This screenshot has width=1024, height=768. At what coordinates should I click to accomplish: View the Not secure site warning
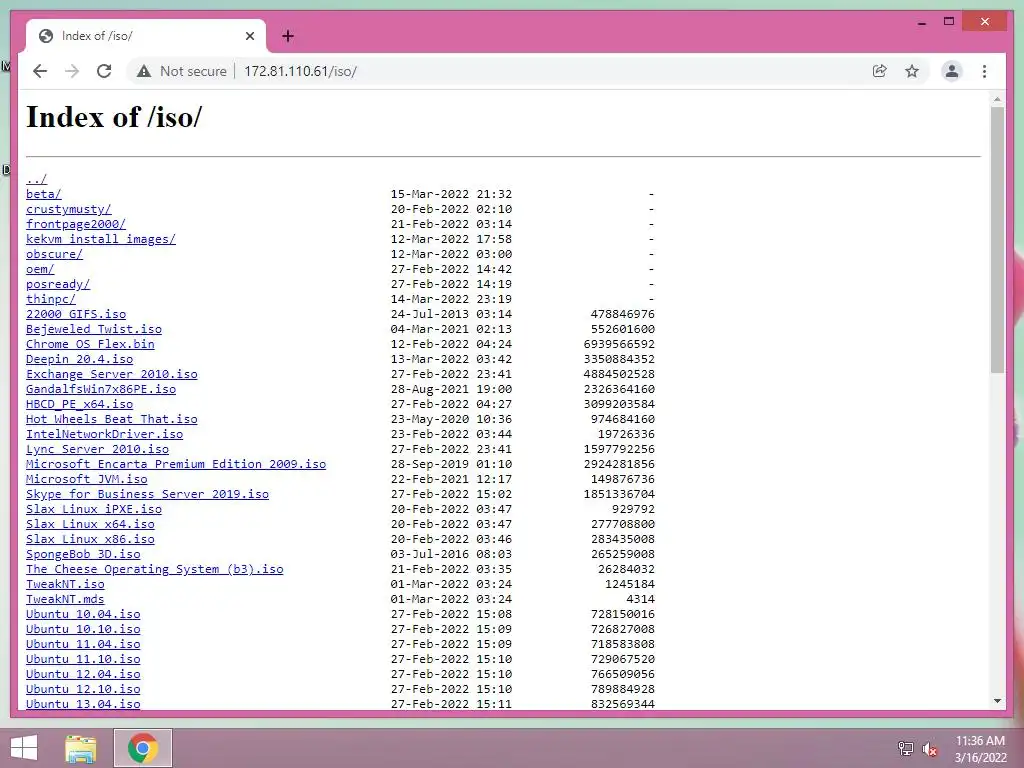pyautogui.click(x=182, y=71)
